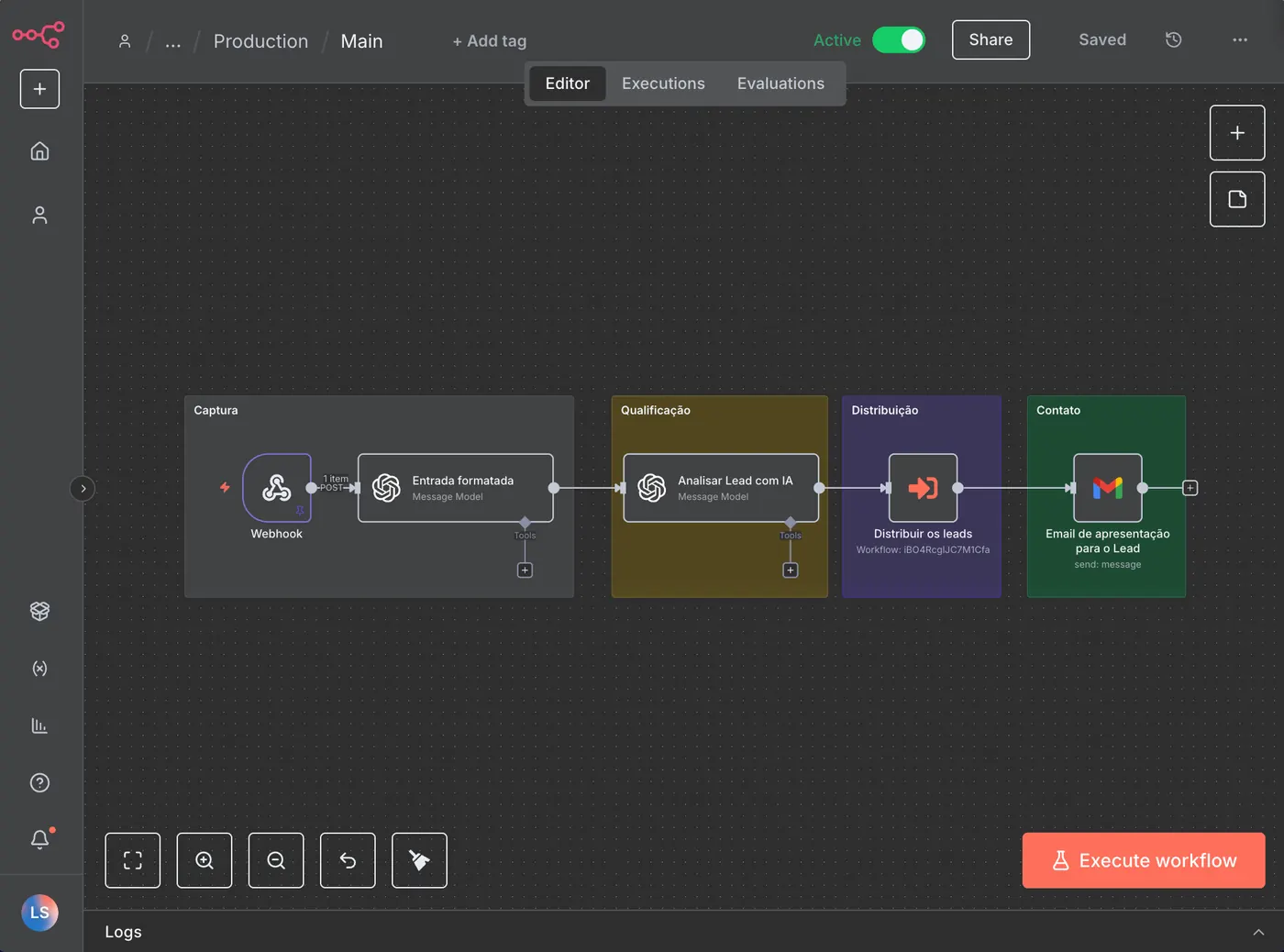This screenshot has width=1284, height=952.
Task: Select Distribuir os leads node
Action: click(924, 488)
